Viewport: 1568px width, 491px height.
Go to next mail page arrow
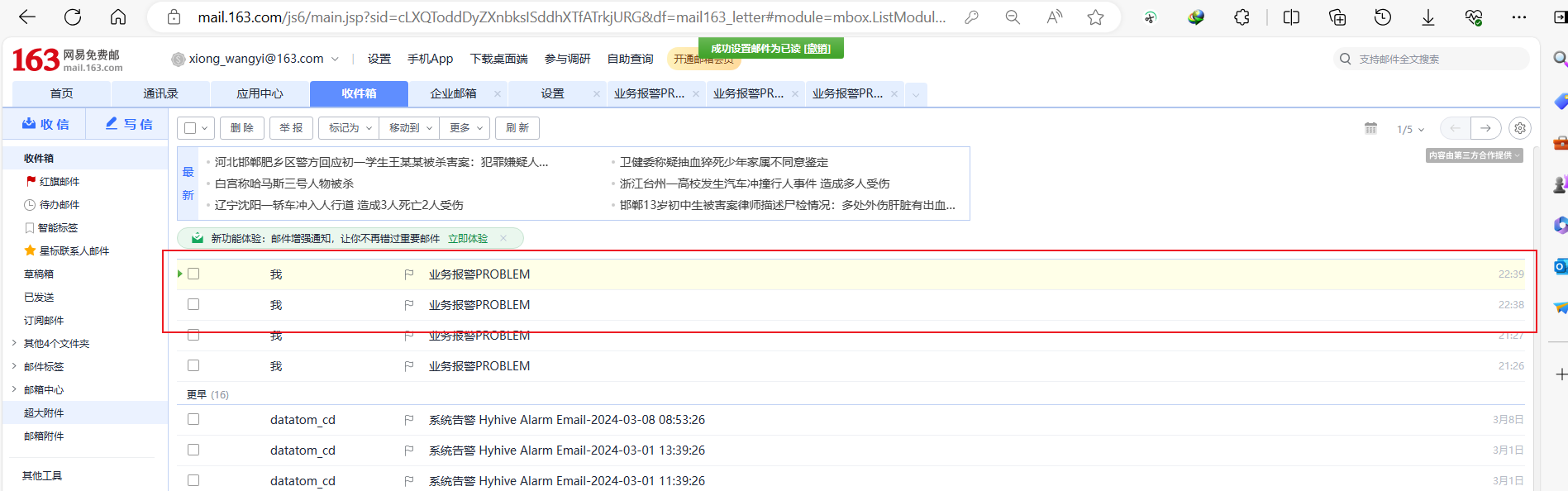pos(1485,128)
